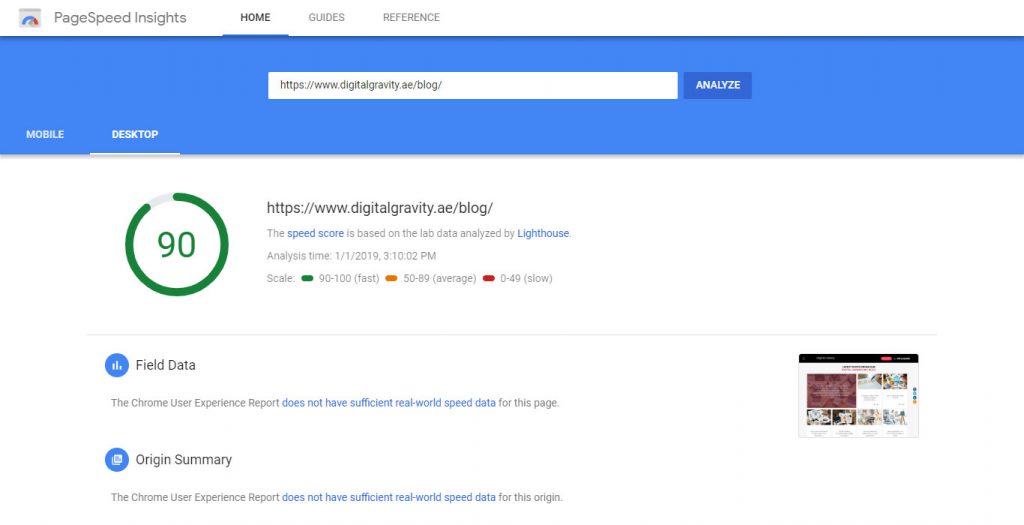Screen dimensions: 1024x525
Task: Open the page screenshot thumbnail
Action: [858, 395]
